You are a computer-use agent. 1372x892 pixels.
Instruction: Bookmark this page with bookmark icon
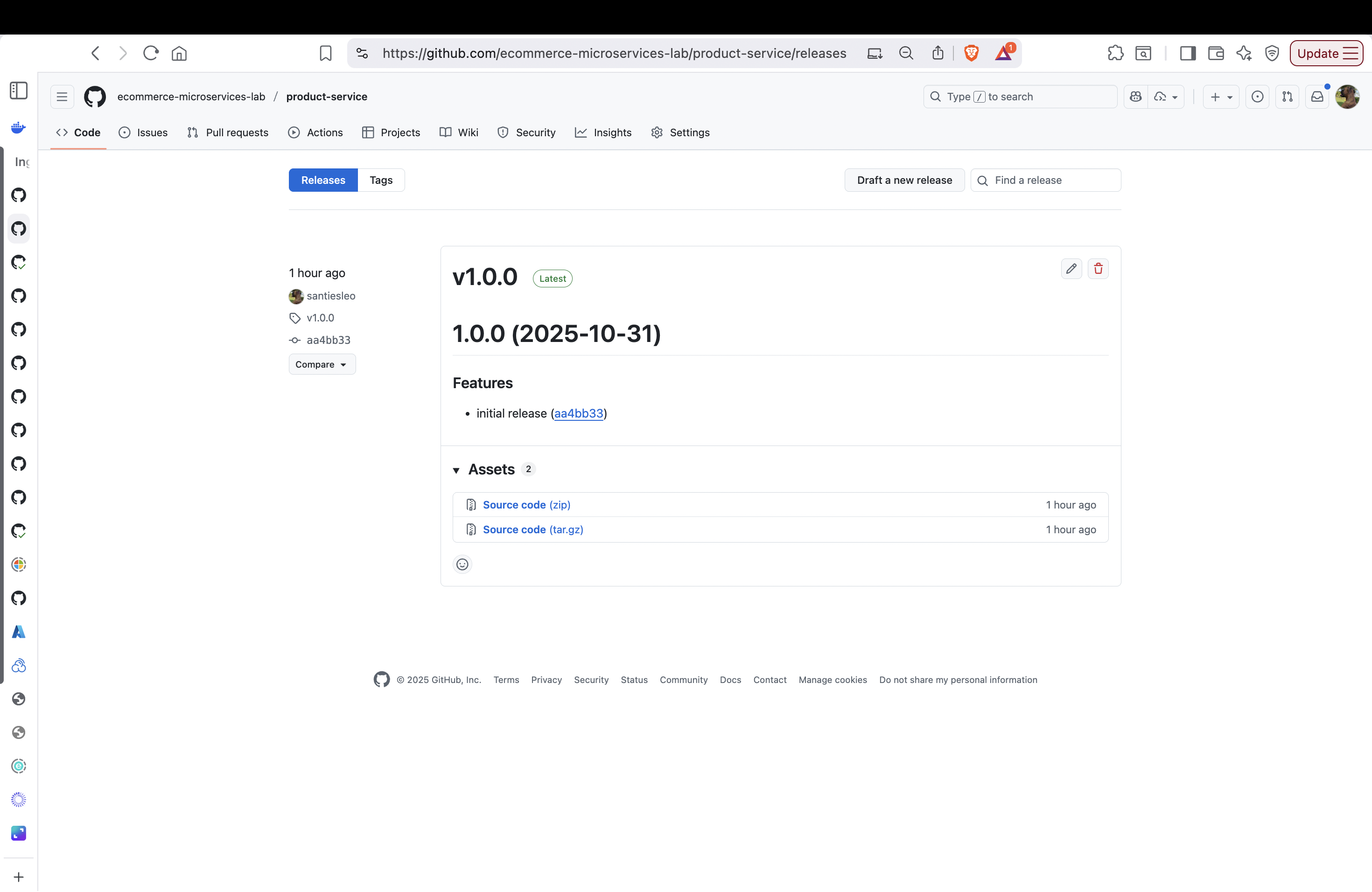pos(326,53)
